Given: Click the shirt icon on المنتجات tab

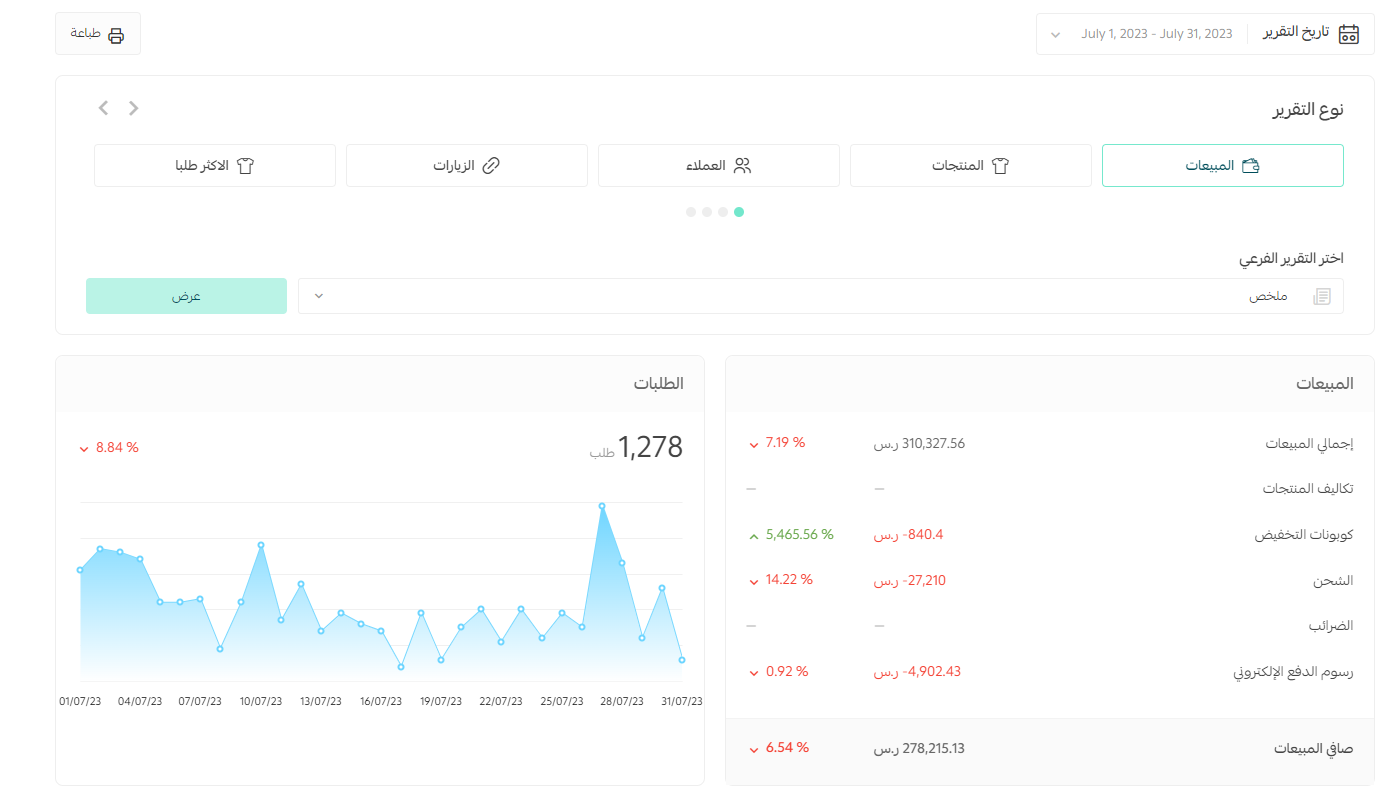Looking at the screenshot, I should tap(1000, 166).
